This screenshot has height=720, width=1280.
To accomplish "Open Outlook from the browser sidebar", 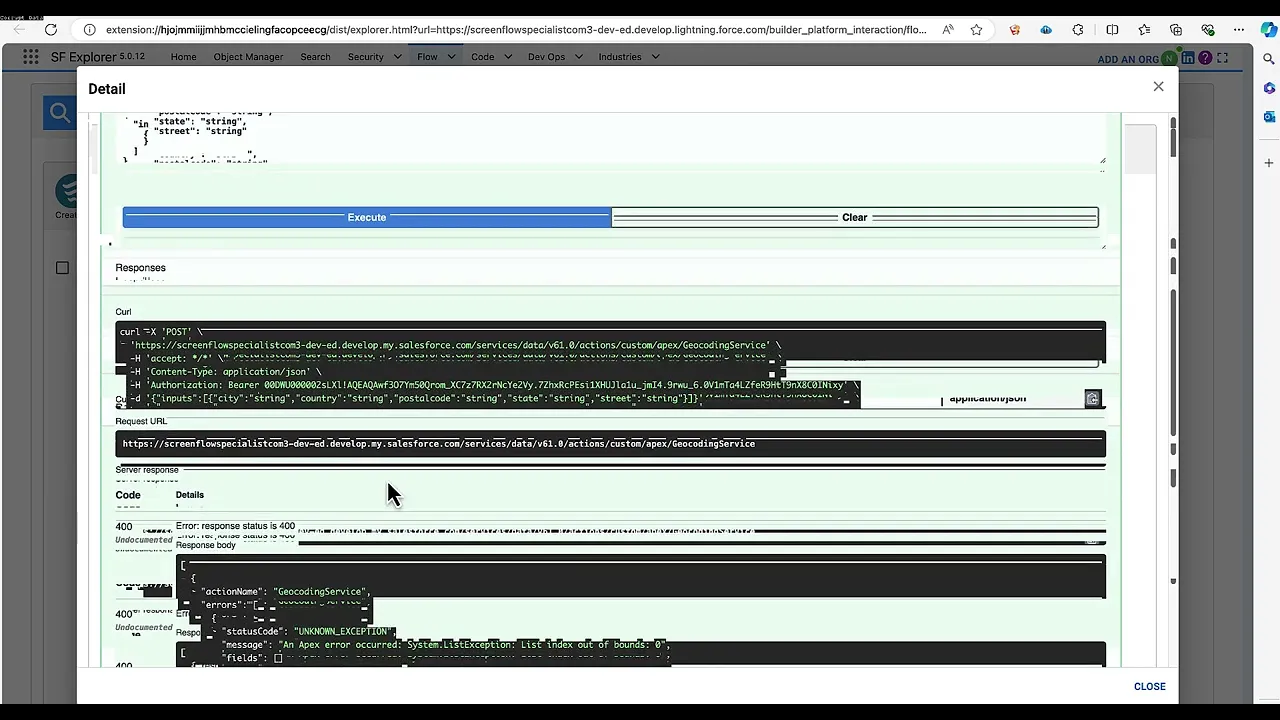I will (1268, 117).
